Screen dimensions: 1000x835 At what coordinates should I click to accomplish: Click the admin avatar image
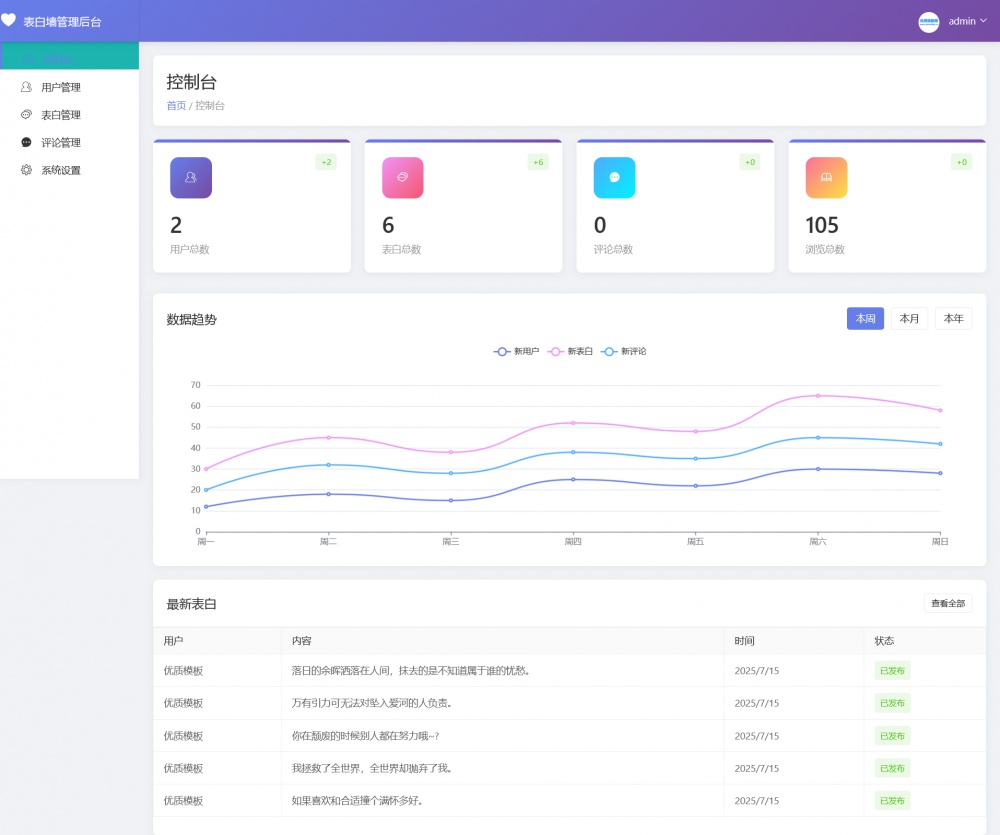(x=929, y=22)
